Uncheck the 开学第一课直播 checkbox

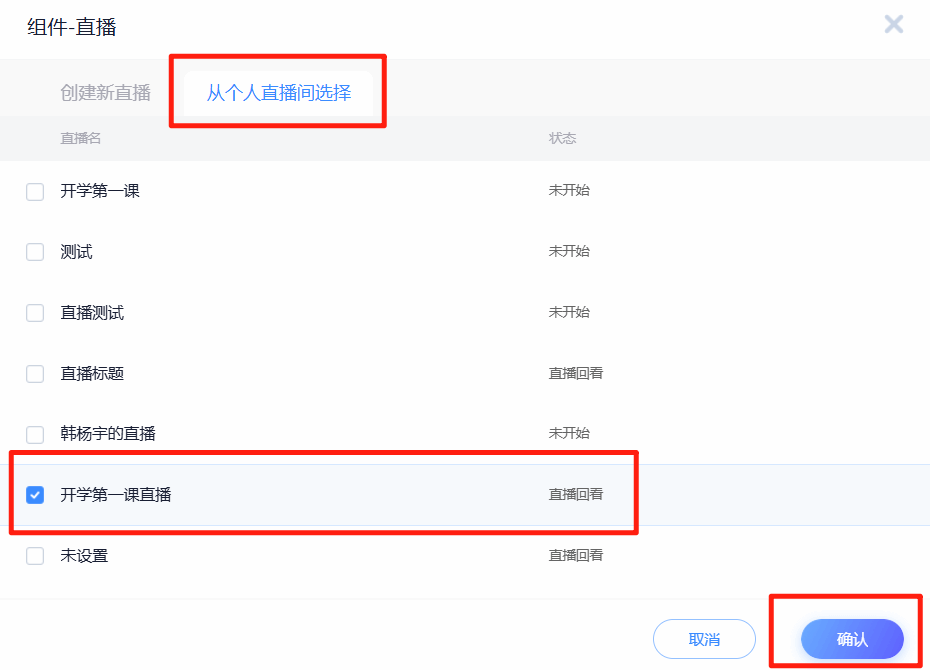pyautogui.click(x=35, y=495)
